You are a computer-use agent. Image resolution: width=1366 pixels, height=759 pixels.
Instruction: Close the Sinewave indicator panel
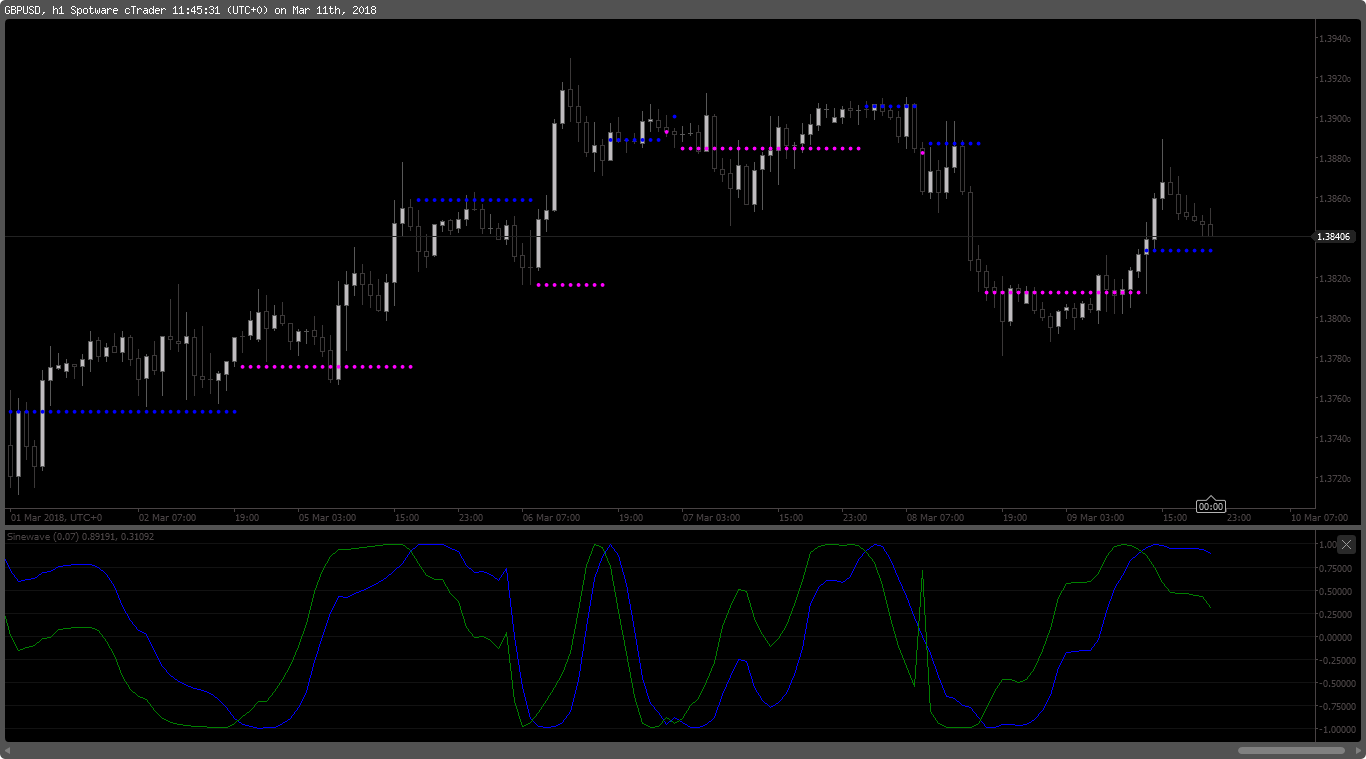tap(1346, 544)
